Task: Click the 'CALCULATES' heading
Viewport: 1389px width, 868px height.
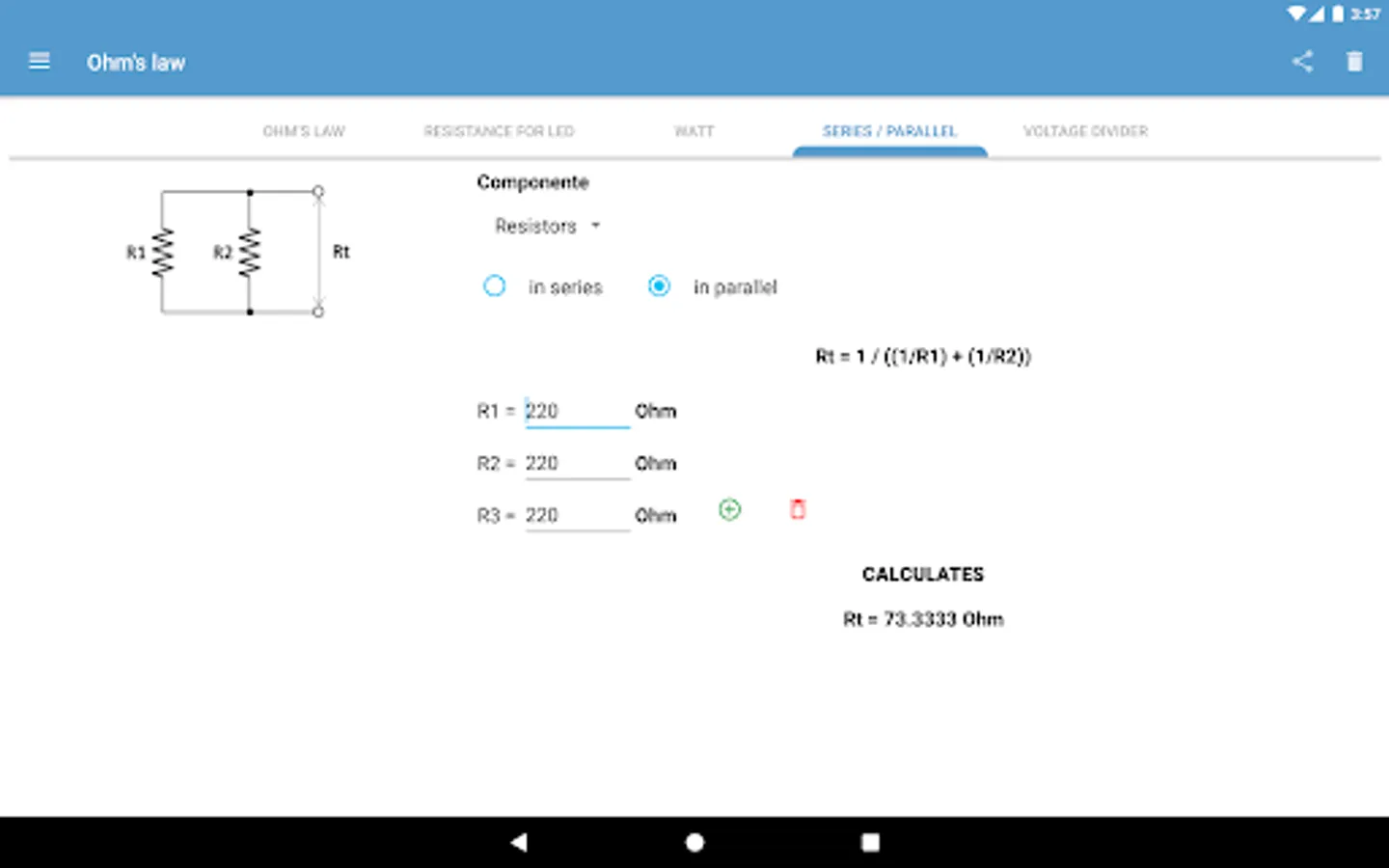Action: (x=923, y=575)
